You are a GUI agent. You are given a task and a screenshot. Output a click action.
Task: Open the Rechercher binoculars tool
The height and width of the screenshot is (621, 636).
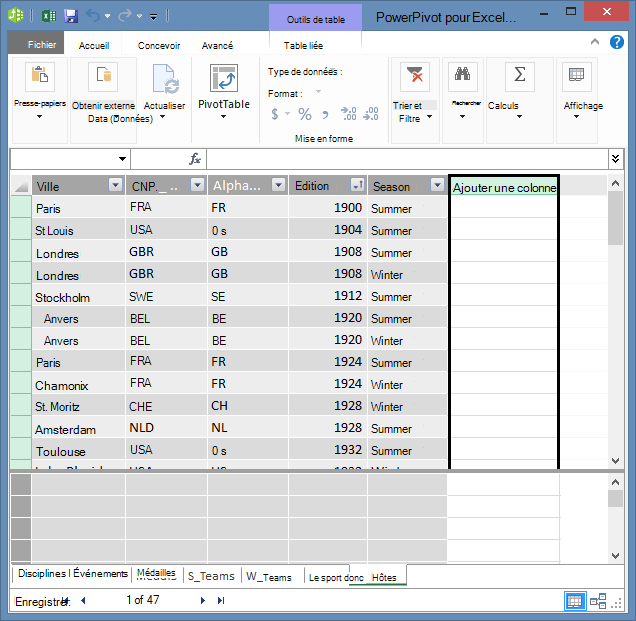462,77
